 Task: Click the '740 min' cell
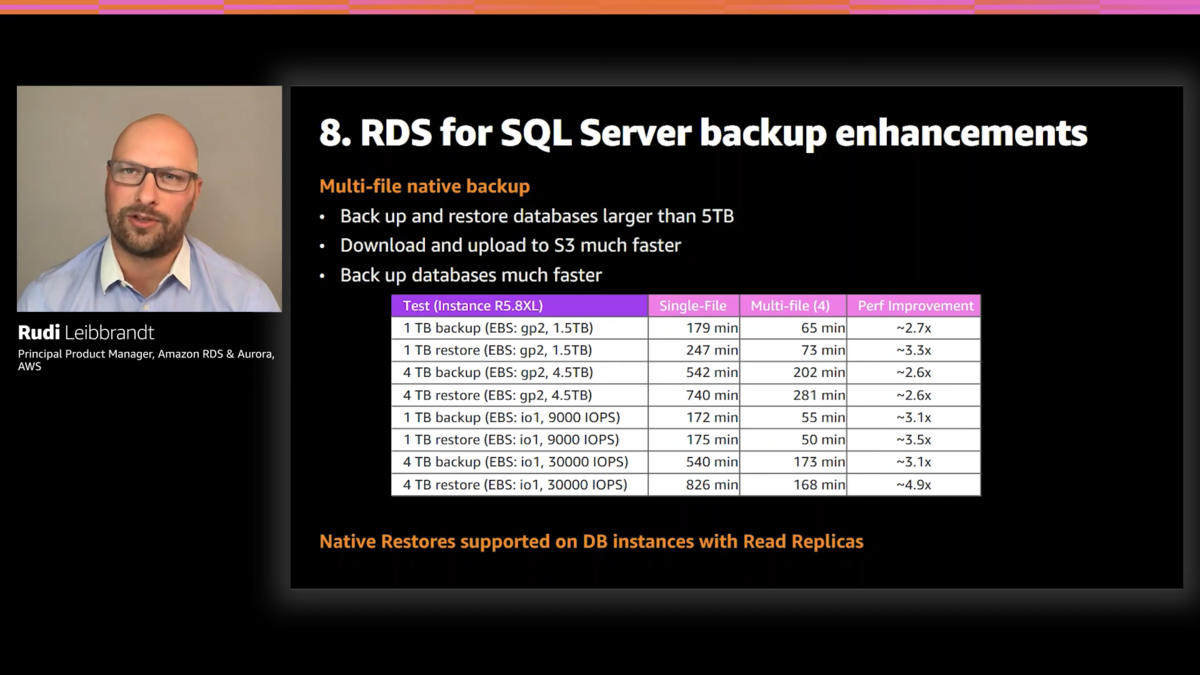(694, 395)
